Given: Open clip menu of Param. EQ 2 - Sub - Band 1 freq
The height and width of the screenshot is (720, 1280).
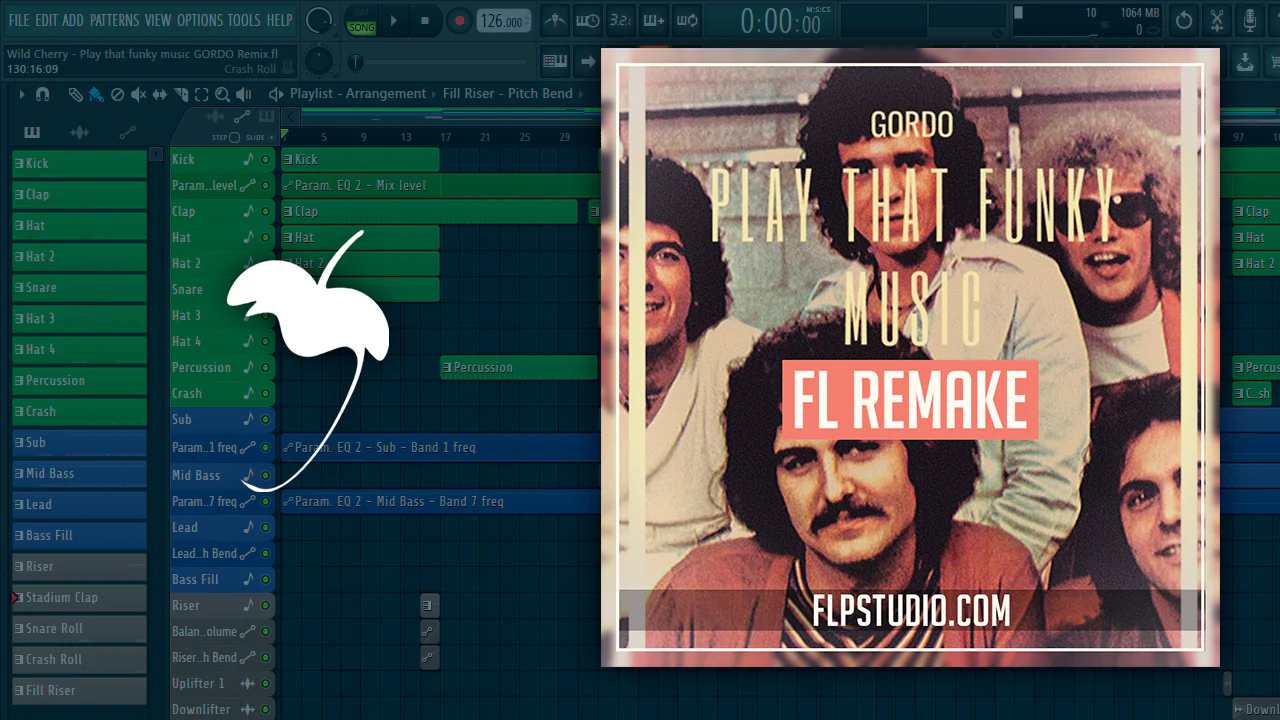Looking at the screenshot, I should pos(288,447).
